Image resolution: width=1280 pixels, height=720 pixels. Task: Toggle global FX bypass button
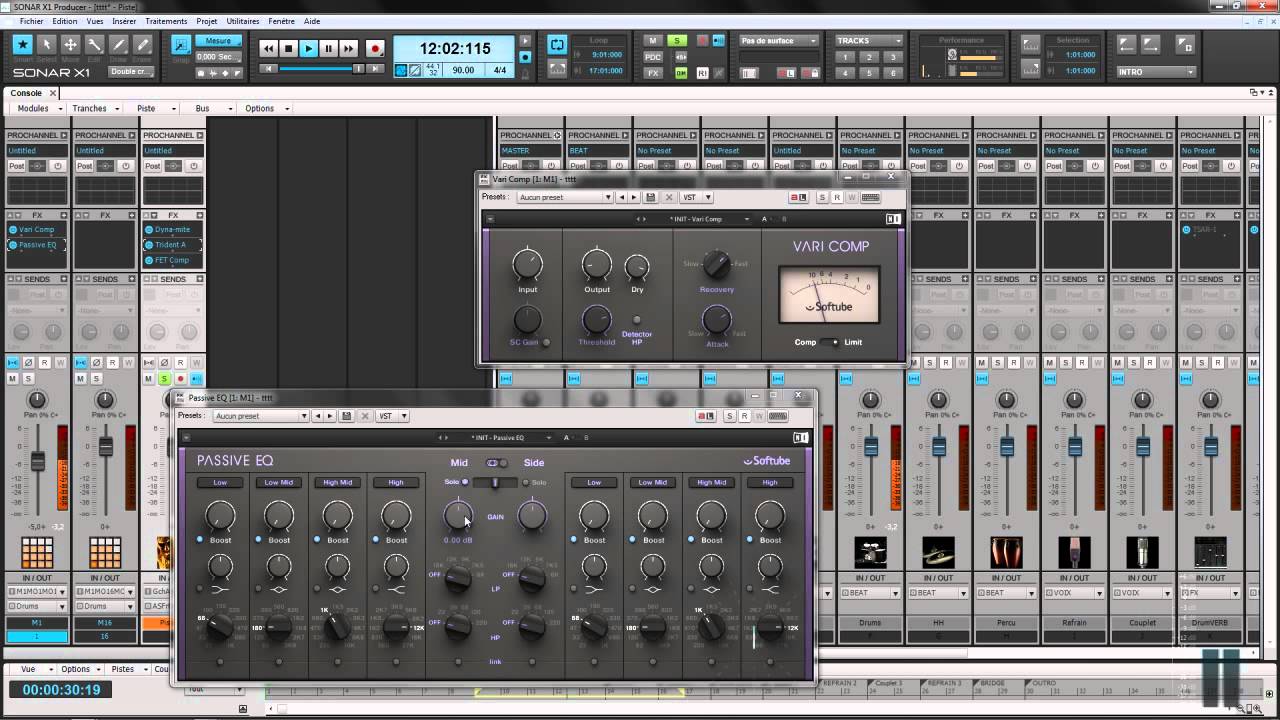pos(653,73)
